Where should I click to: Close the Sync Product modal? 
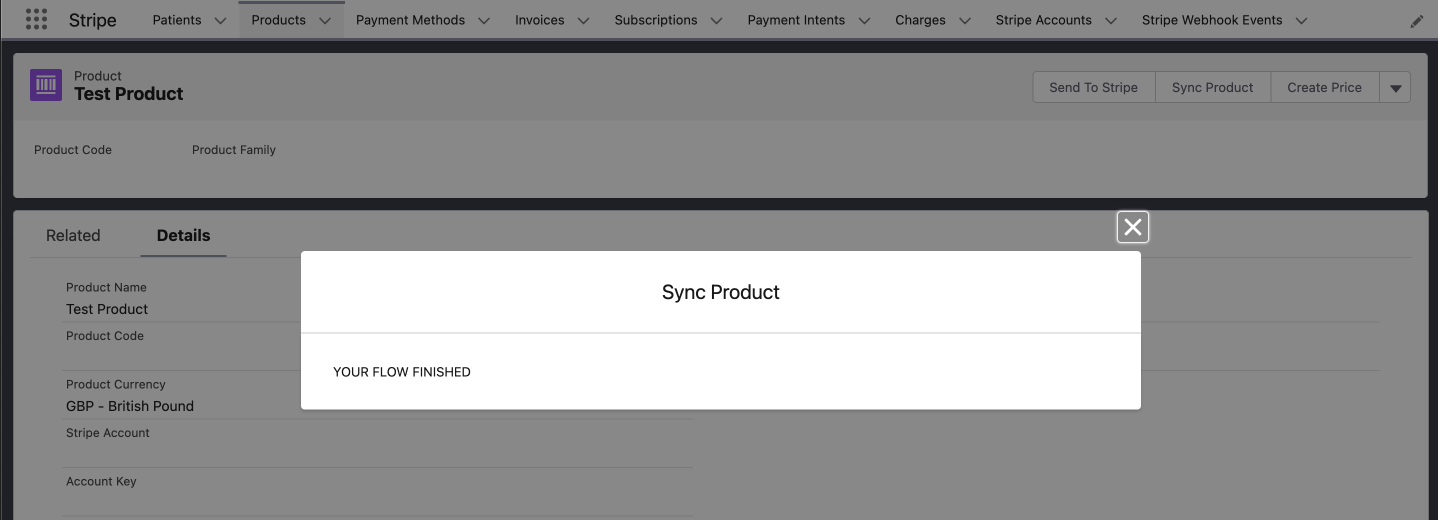1132,228
